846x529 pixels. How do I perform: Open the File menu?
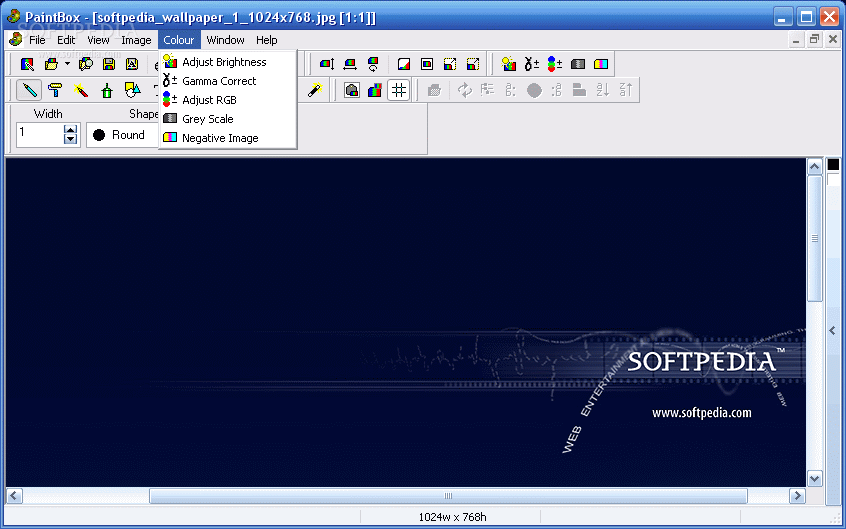coord(37,40)
